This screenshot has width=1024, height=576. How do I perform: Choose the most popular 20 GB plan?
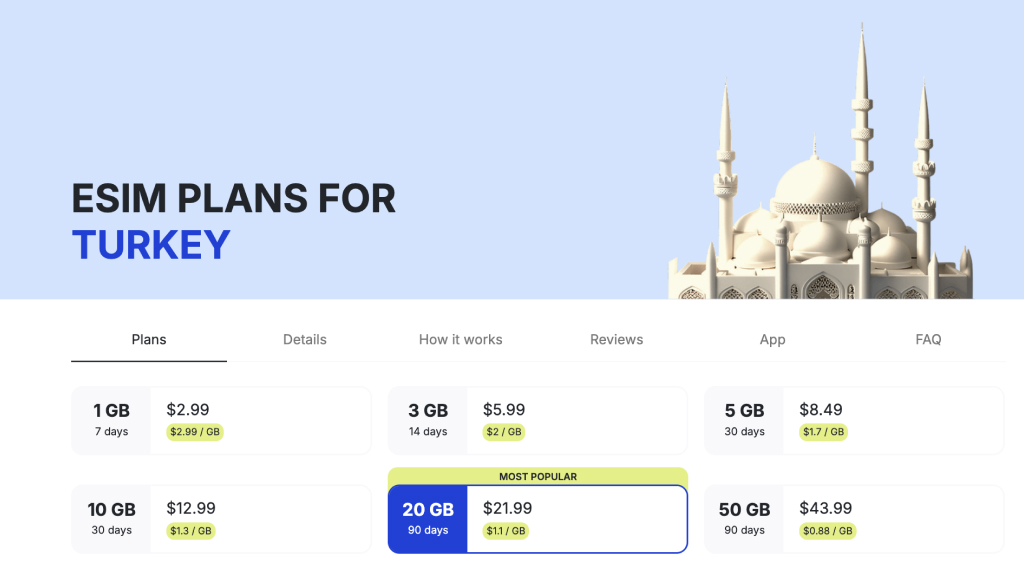537,519
